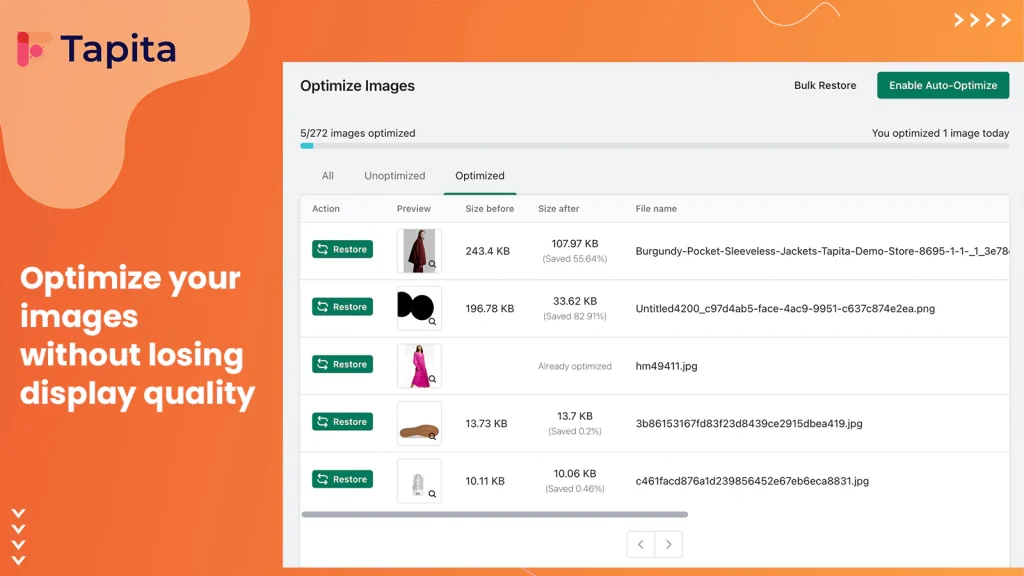Restore the Untitled4200 png image
Screen dimensions: 1024x576
click(342, 307)
